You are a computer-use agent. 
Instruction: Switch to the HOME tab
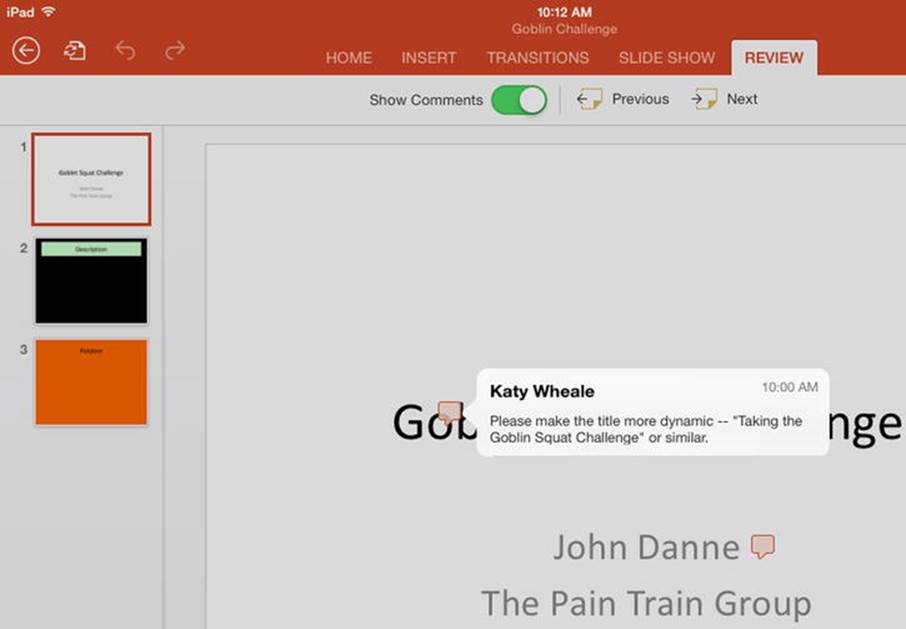(x=348, y=58)
